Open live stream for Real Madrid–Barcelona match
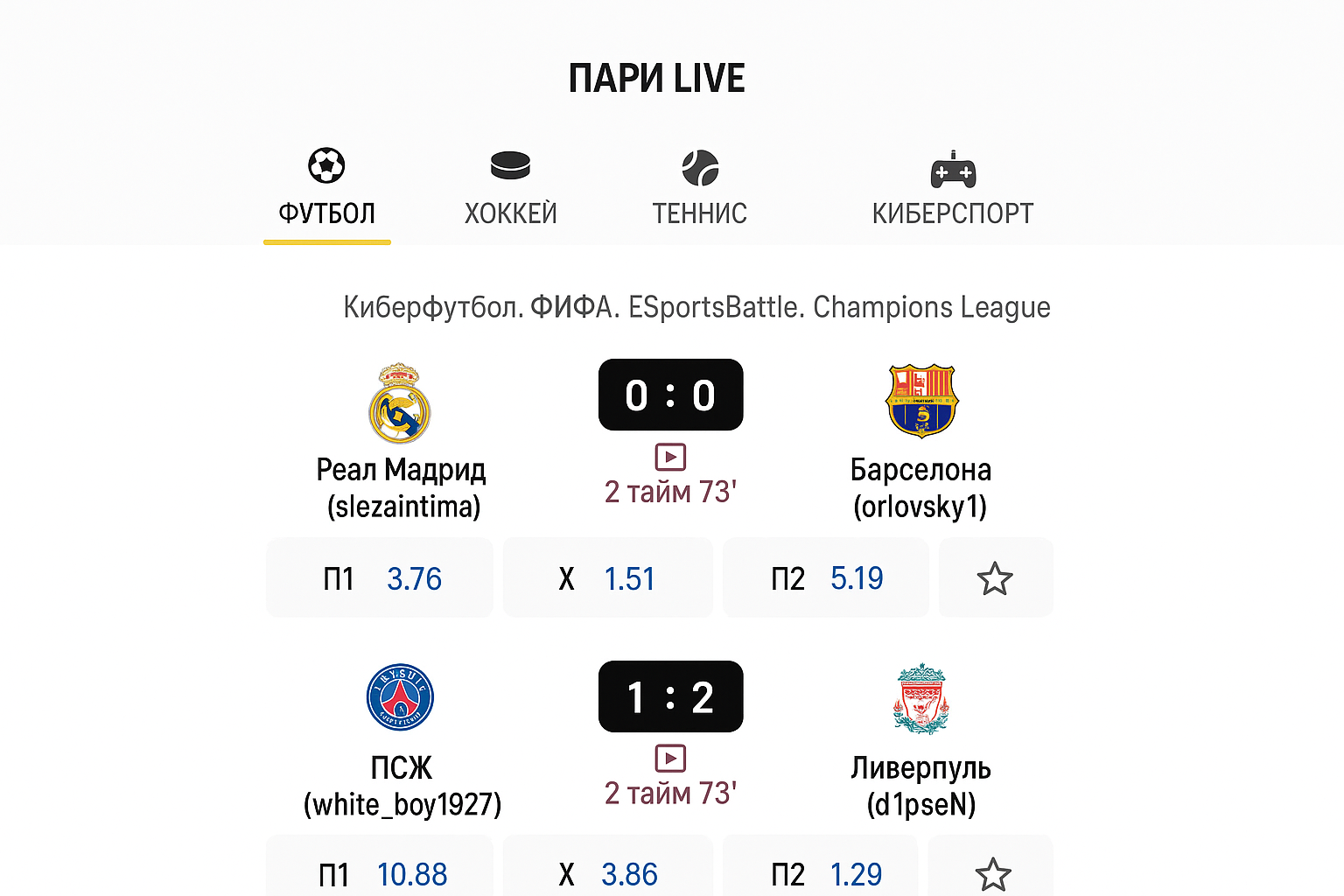 pos(670,457)
